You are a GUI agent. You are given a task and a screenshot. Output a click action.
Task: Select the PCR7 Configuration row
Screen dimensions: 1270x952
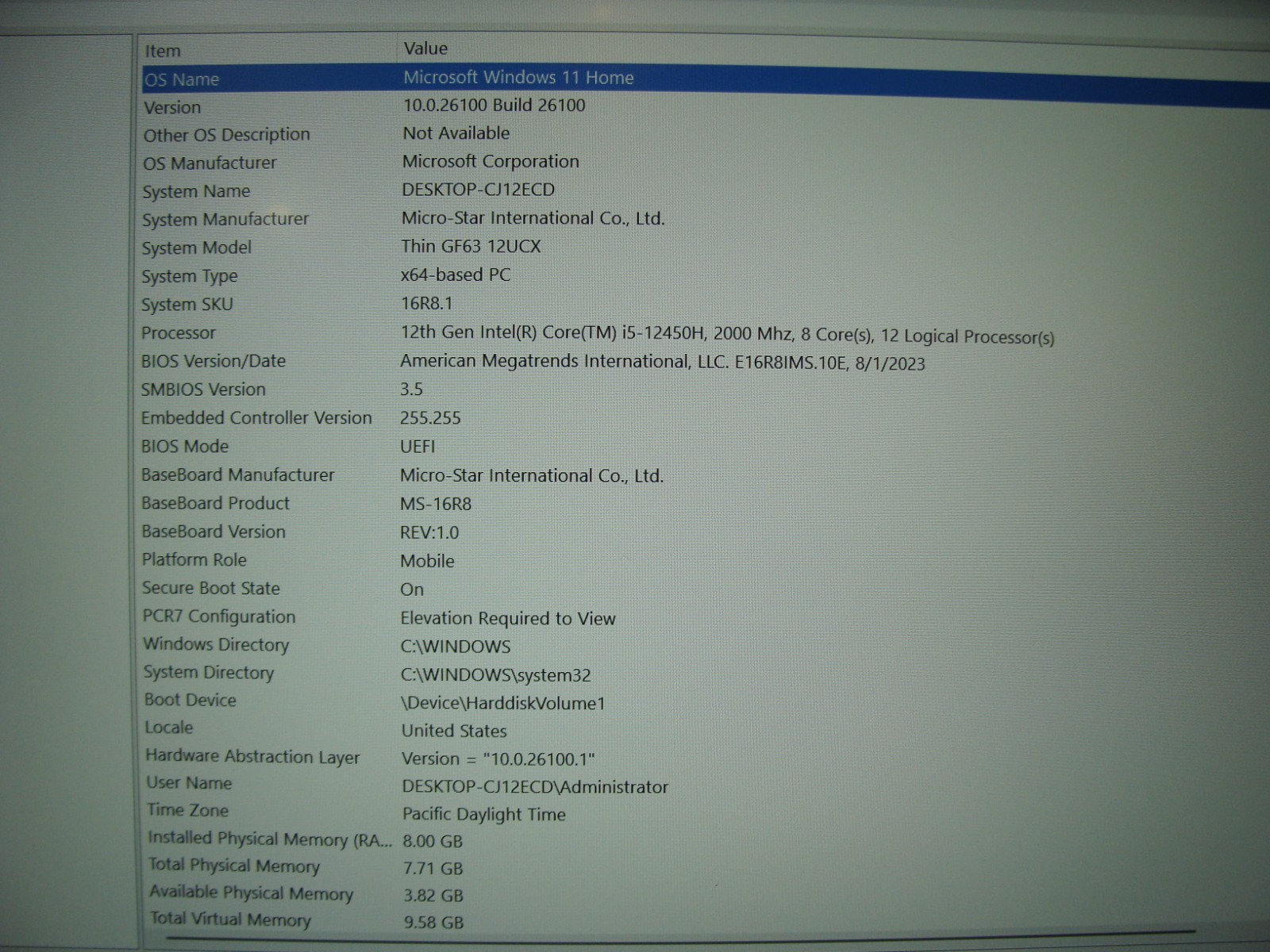(219, 617)
